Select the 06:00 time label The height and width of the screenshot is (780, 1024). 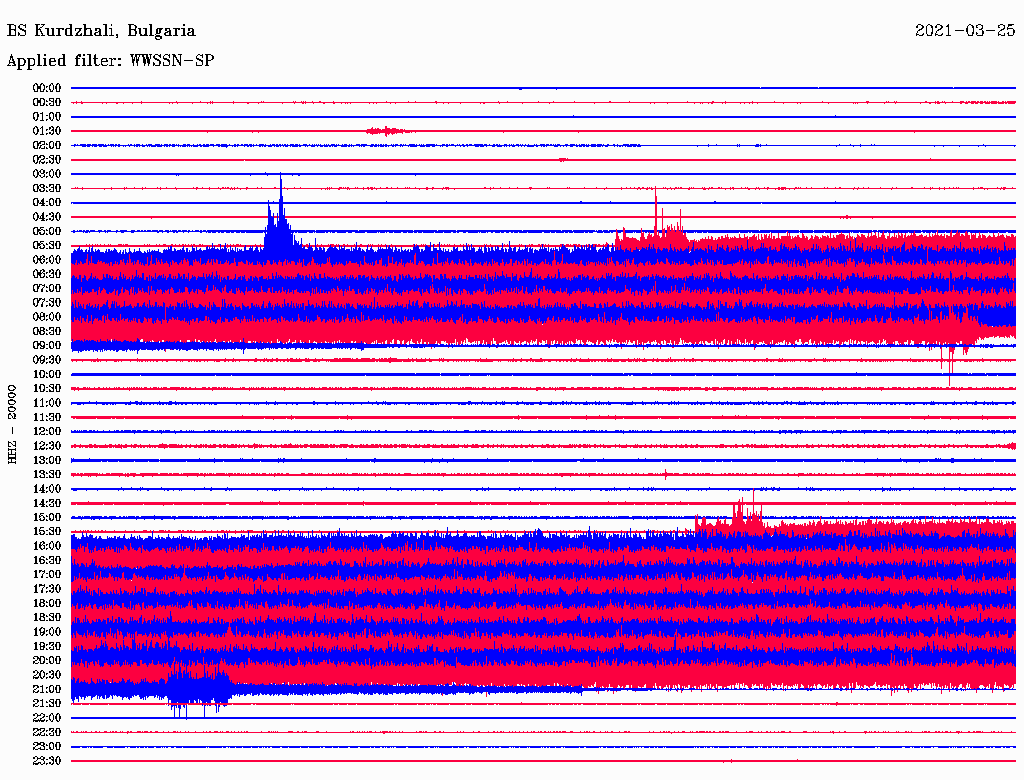pos(47,260)
